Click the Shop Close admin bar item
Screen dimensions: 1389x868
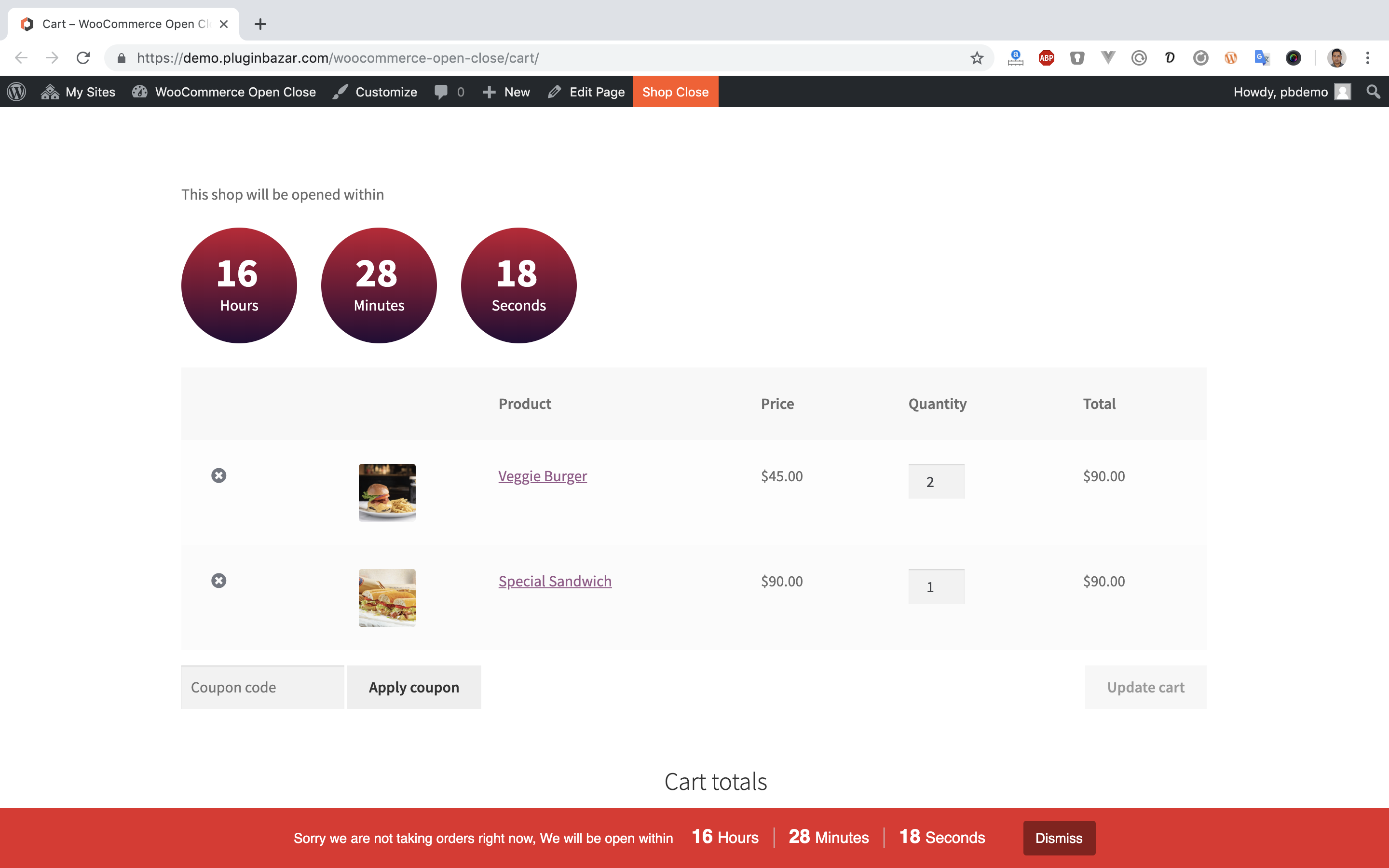[x=675, y=92]
